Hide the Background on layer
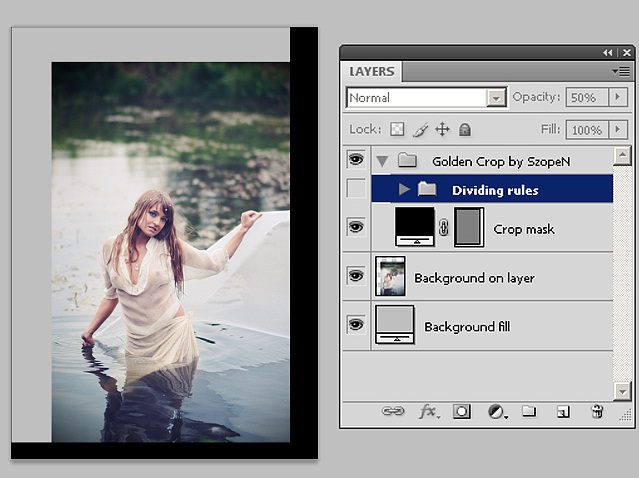 tap(356, 276)
